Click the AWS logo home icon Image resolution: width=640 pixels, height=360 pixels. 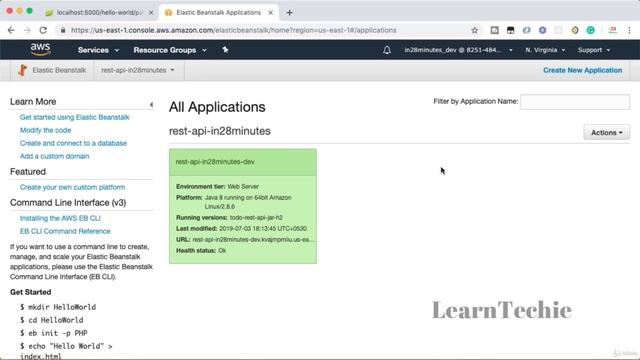point(40,49)
